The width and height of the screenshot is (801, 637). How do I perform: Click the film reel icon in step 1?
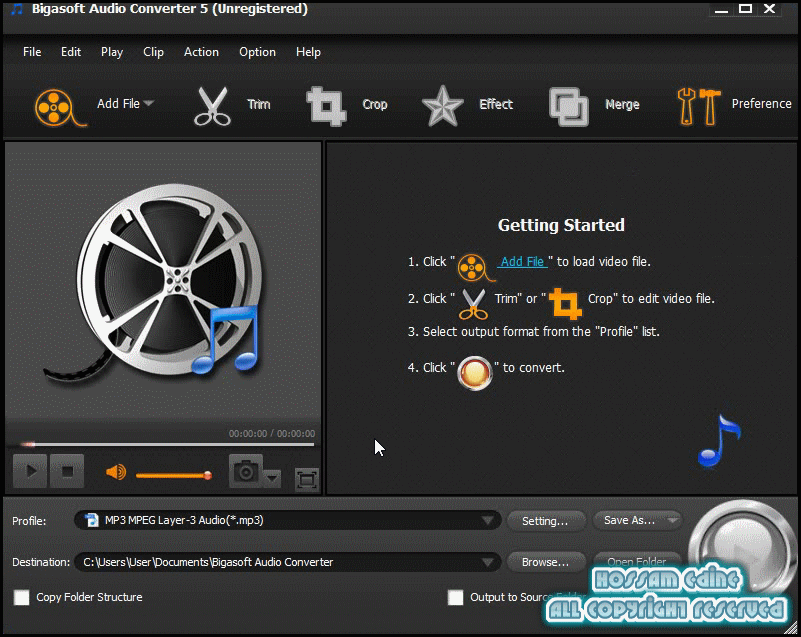coord(475,268)
